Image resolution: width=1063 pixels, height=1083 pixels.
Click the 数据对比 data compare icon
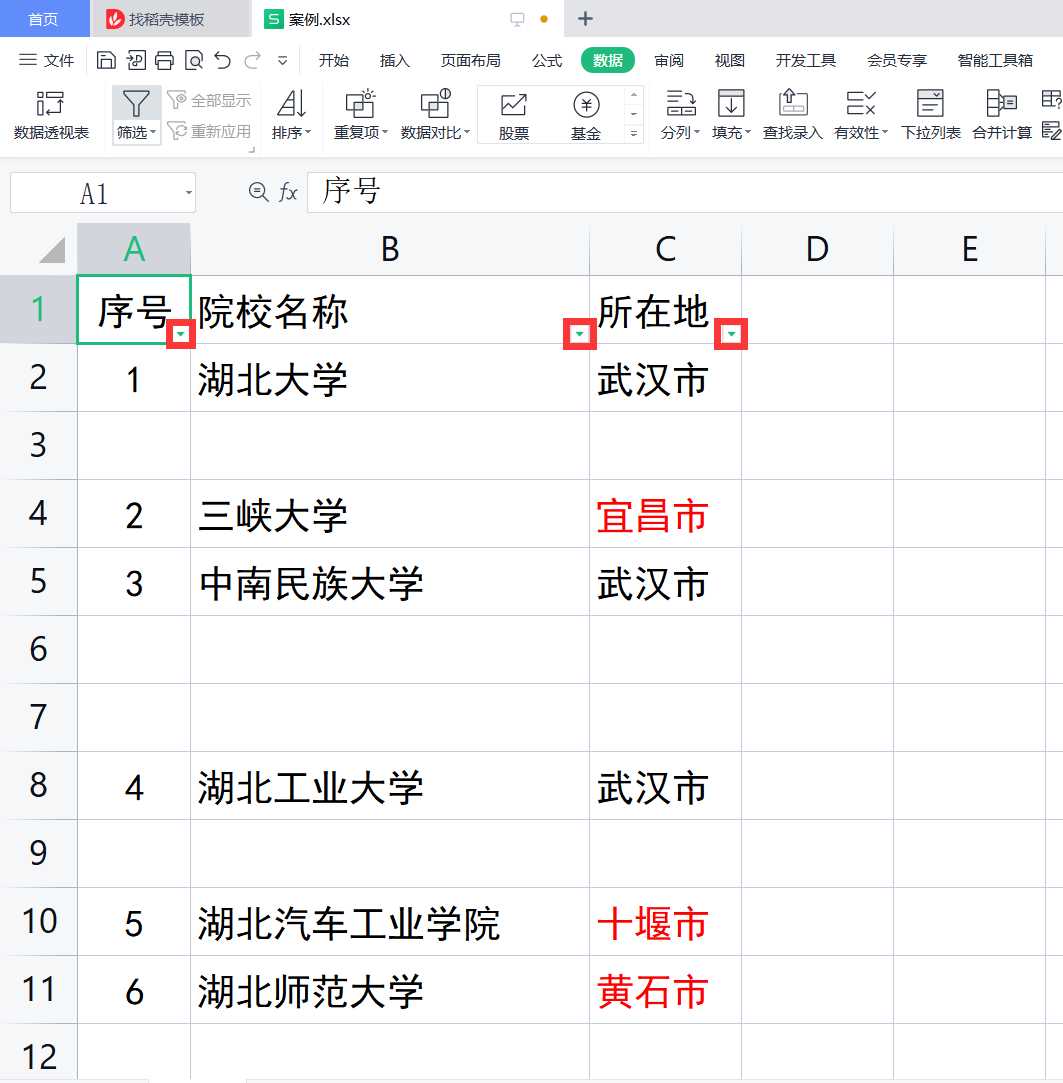(435, 103)
